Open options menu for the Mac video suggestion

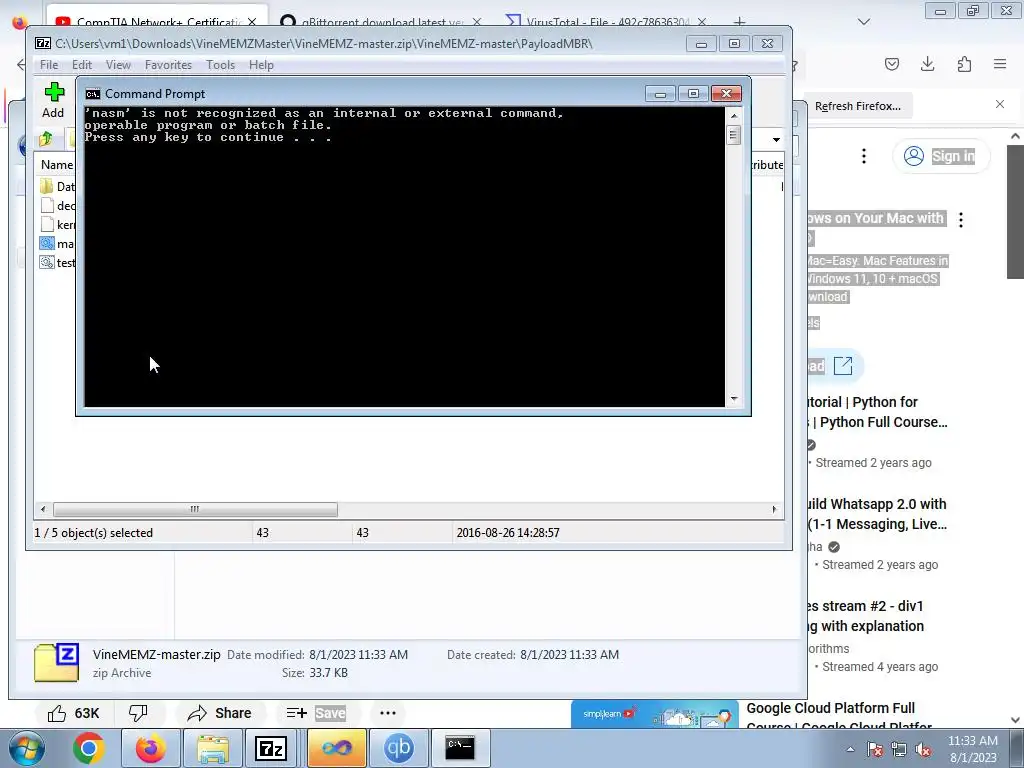[x=961, y=219]
